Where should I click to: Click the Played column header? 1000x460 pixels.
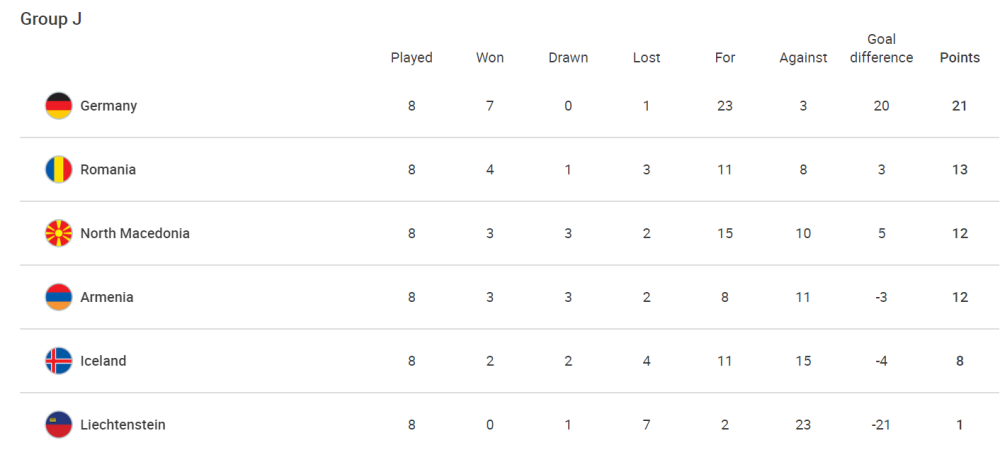(x=411, y=58)
